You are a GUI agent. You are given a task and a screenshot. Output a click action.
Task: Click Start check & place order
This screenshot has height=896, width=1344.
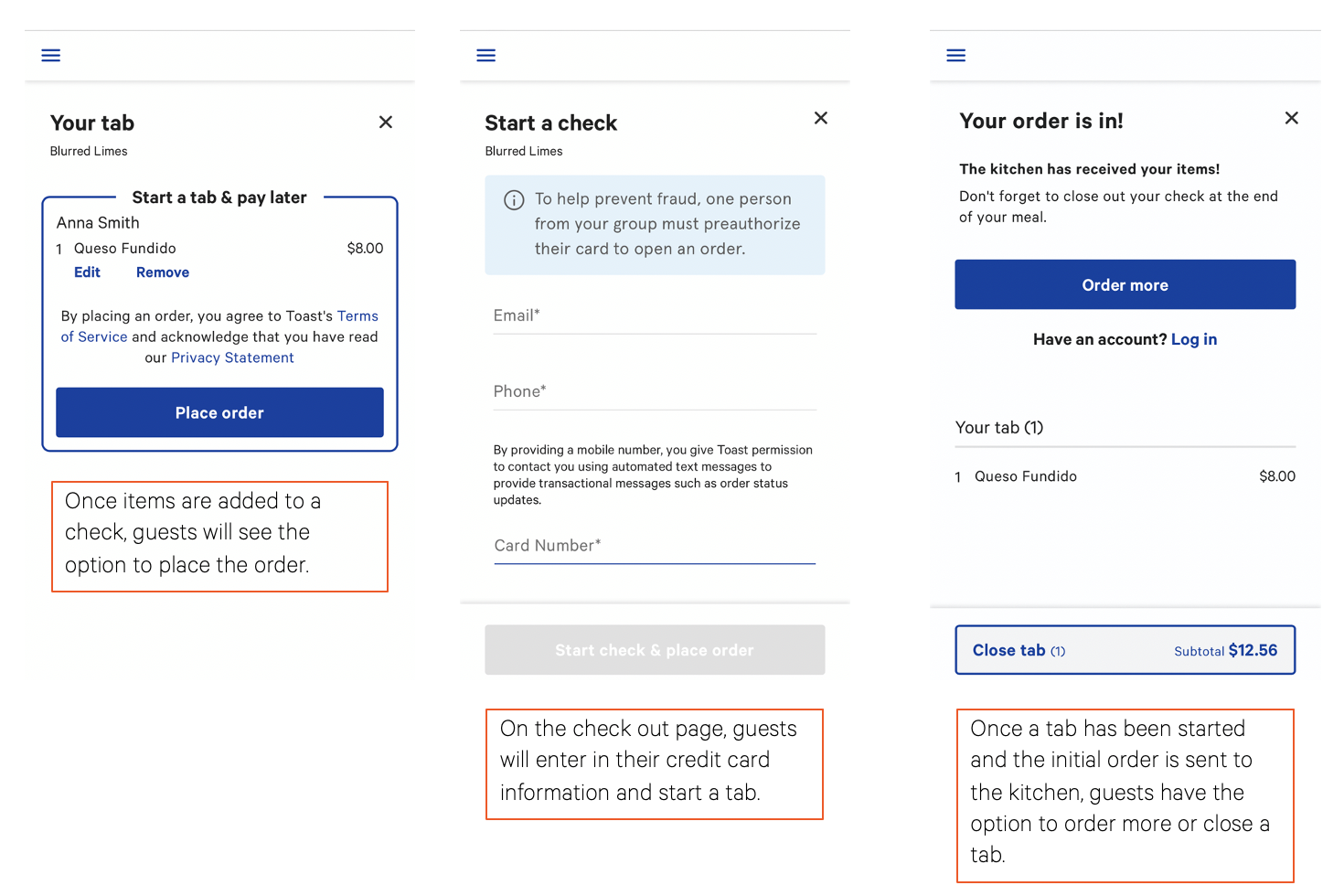point(655,649)
